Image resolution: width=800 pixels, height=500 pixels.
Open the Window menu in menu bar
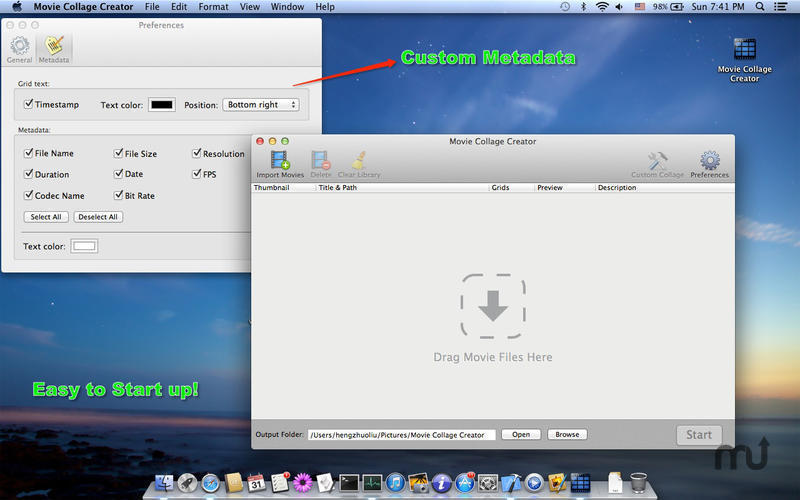tap(287, 7)
